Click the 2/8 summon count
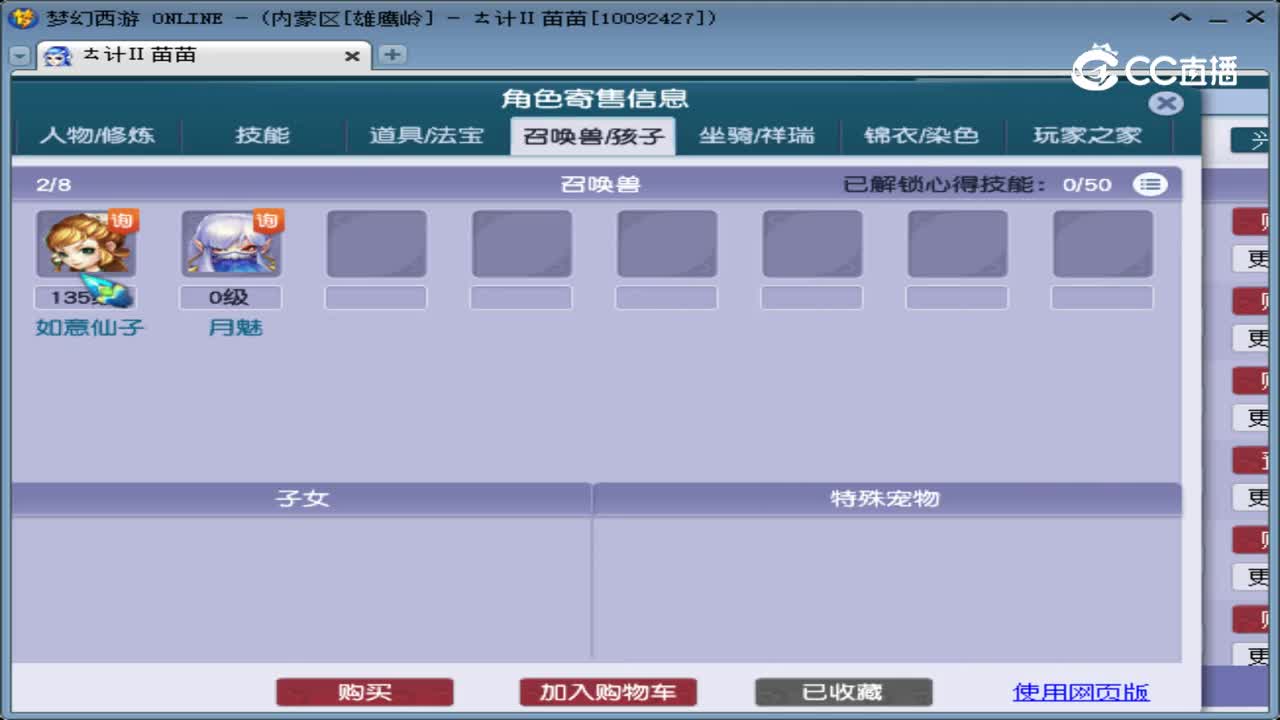This screenshot has height=720, width=1280. [x=54, y=184]
